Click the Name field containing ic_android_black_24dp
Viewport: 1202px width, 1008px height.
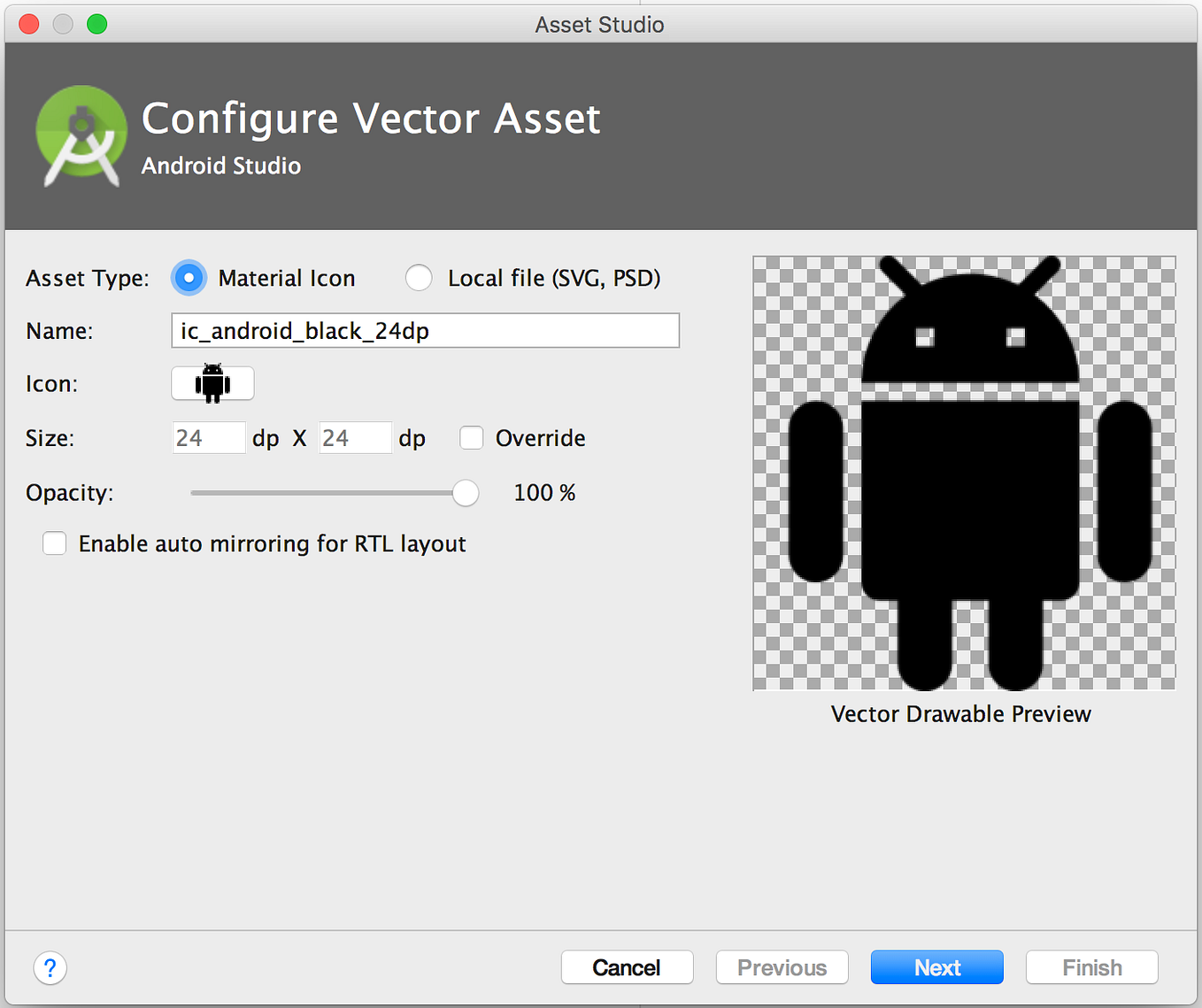425,330
